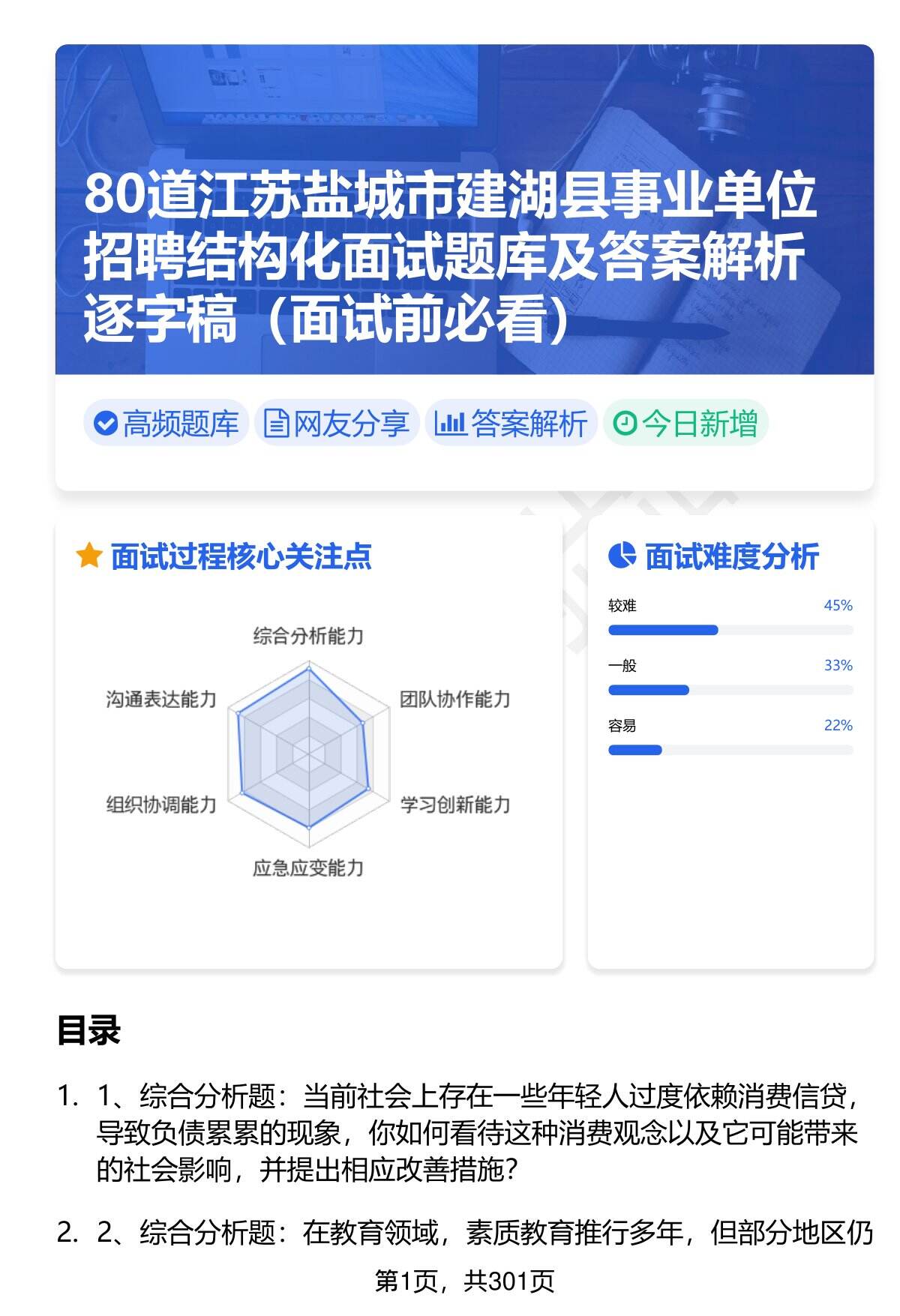
Task: Click the checkmark icon beside 高频题库
Action: click(x=105, y=424)
